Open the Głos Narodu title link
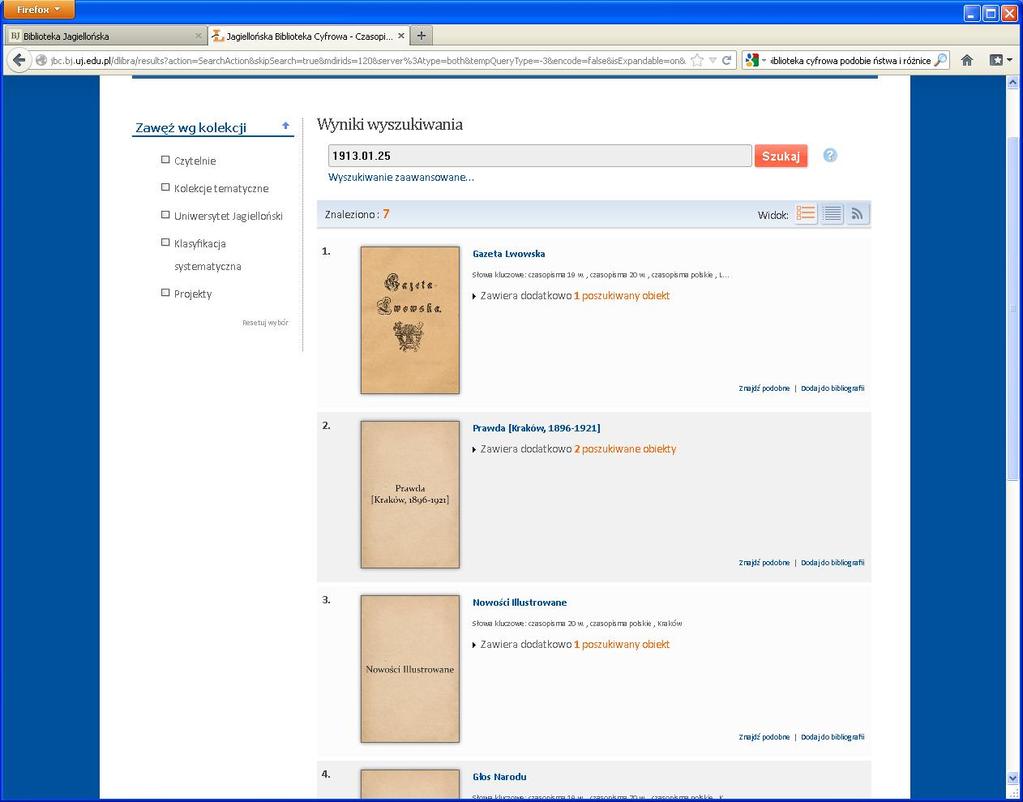Screen dimensions: 1023x802 pos(499,777)
